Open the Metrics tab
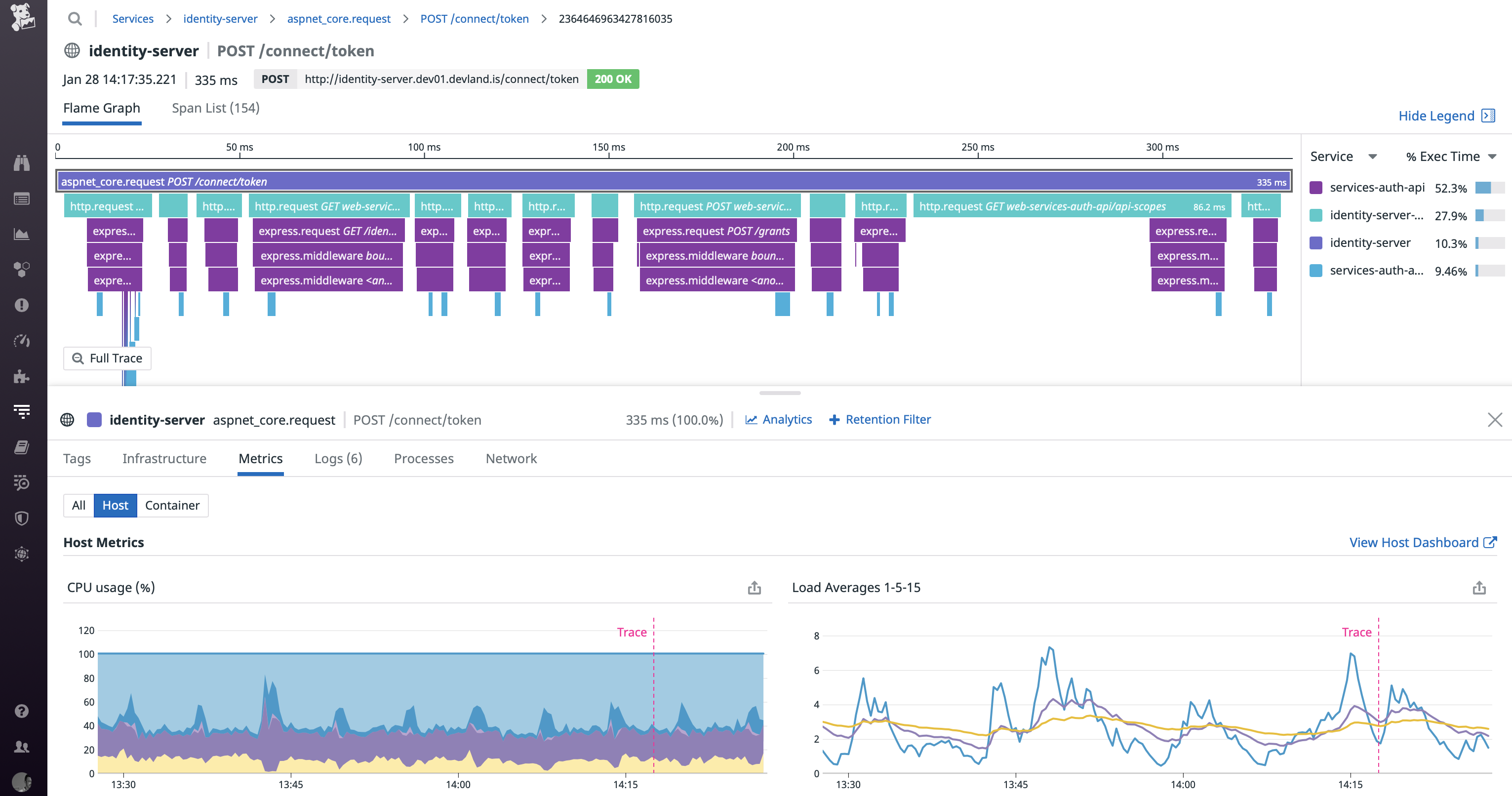Image resolution: width=1512 pixels, height=796 pixels. pyautogui.click(x=261, y=458)
